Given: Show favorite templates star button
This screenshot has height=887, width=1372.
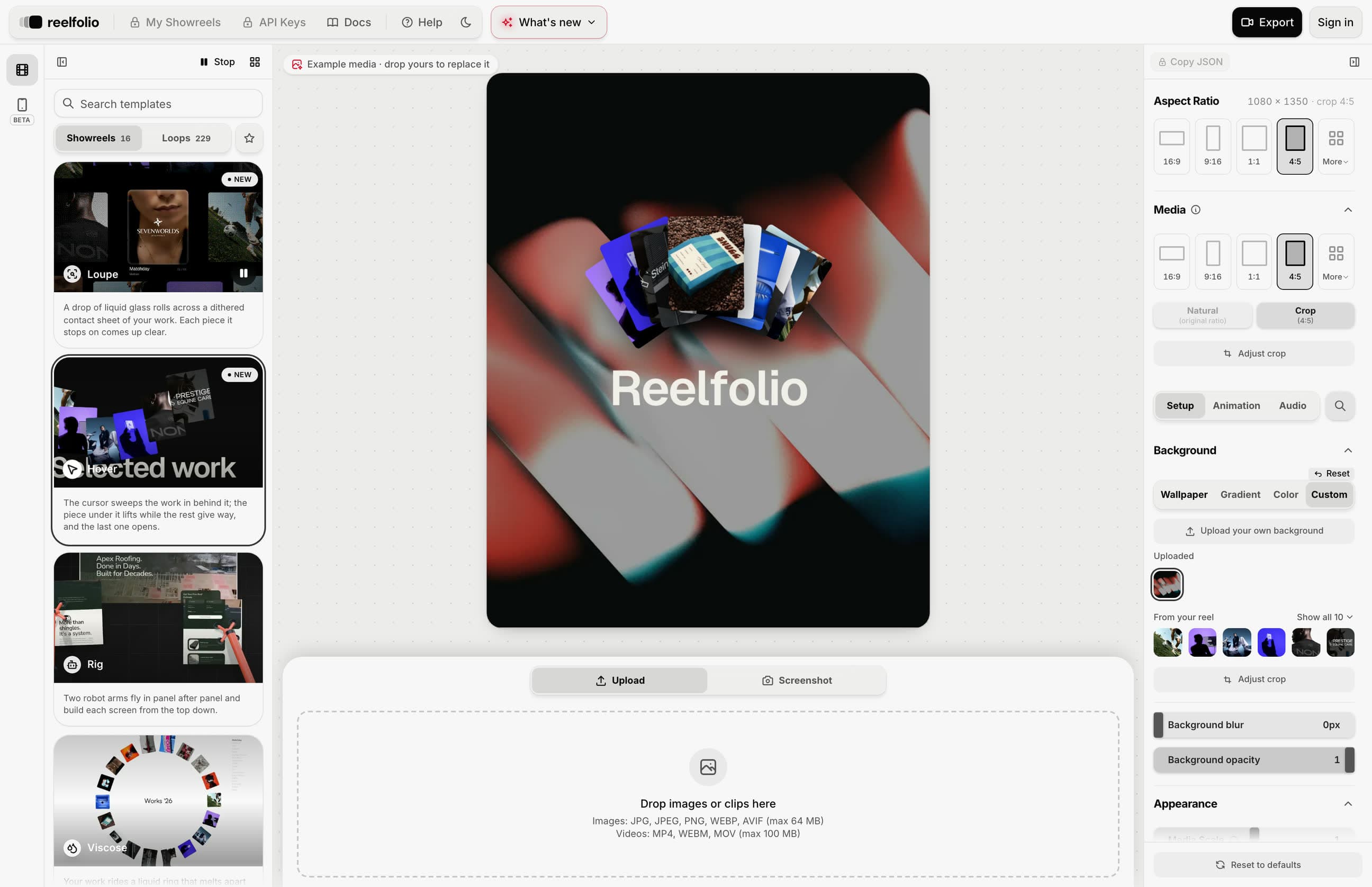Looking at the screenshot, I should pos(249,138).
